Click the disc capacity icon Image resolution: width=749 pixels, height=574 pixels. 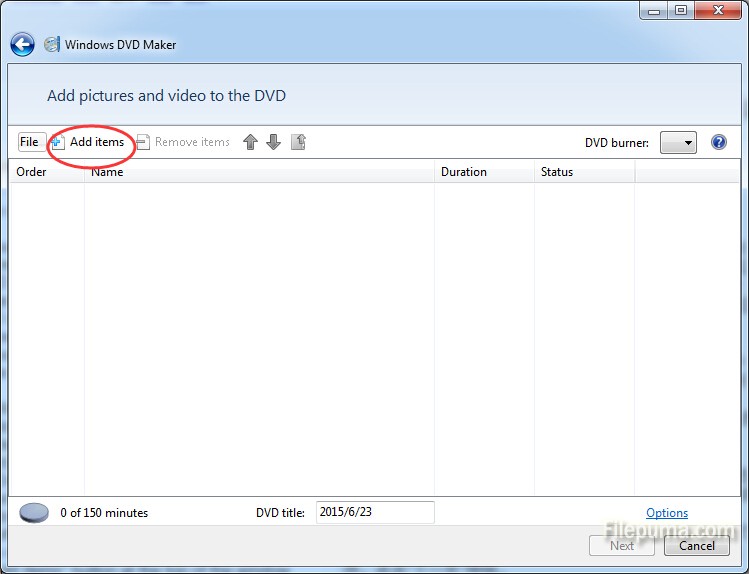pyautogui.click(x=34, y=513)
